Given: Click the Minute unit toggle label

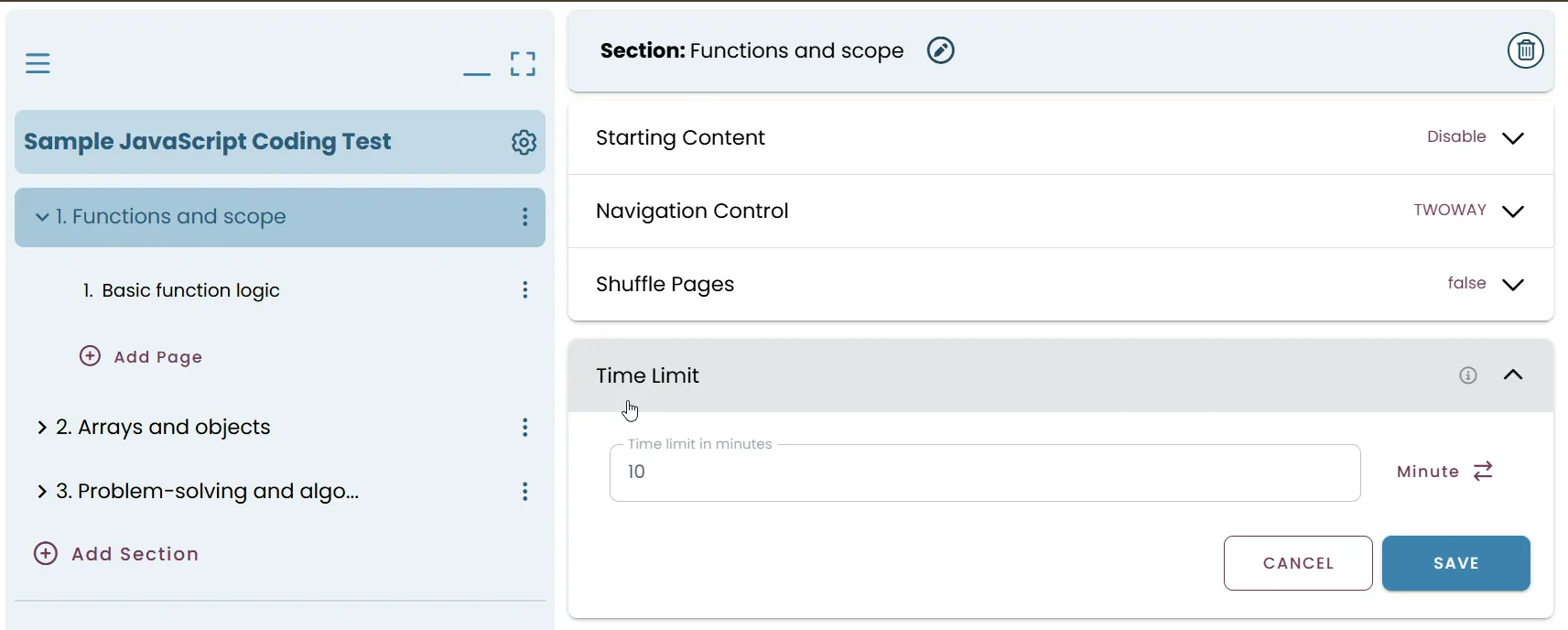Looking at the screenshot, I should pyautogui.click(x=1428, y=472).
